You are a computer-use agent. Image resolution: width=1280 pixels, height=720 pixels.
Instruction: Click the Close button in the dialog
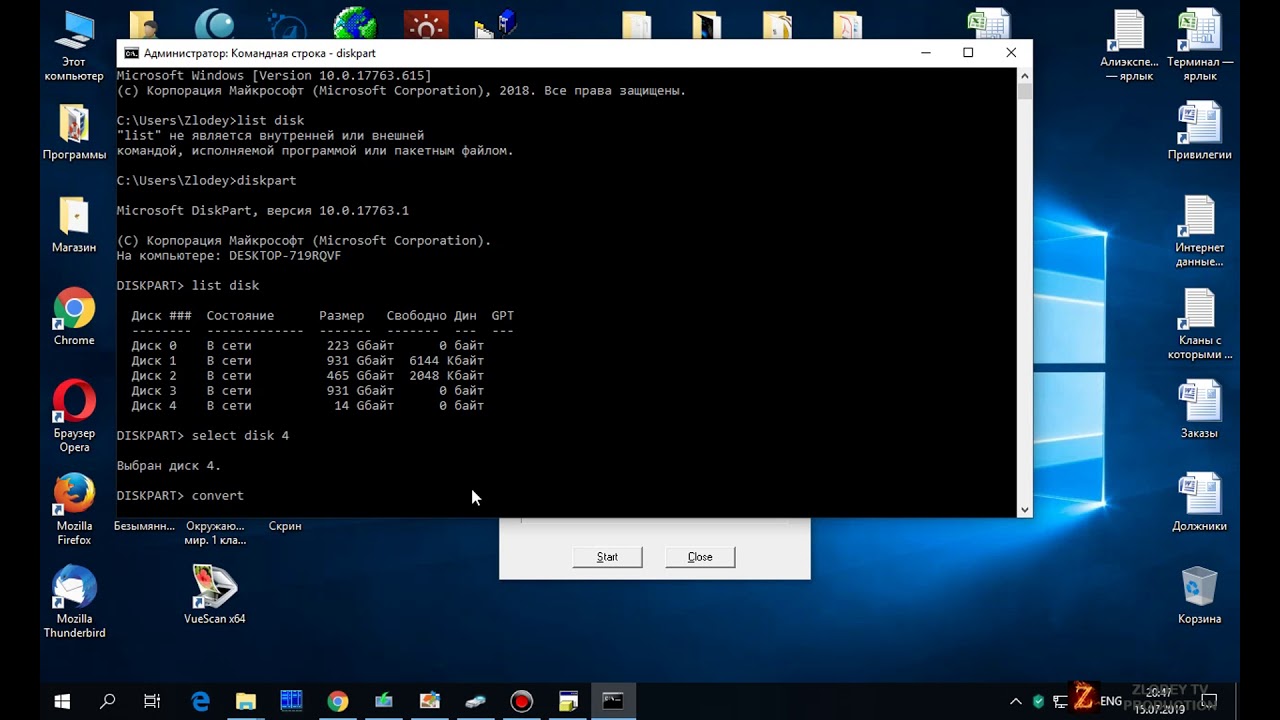700,557
